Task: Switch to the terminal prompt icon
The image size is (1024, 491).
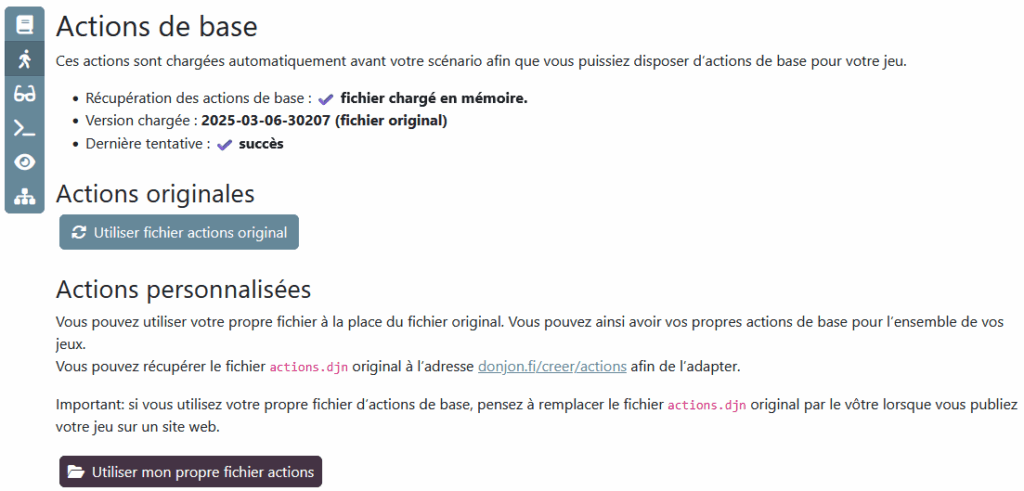Action: 25,128
